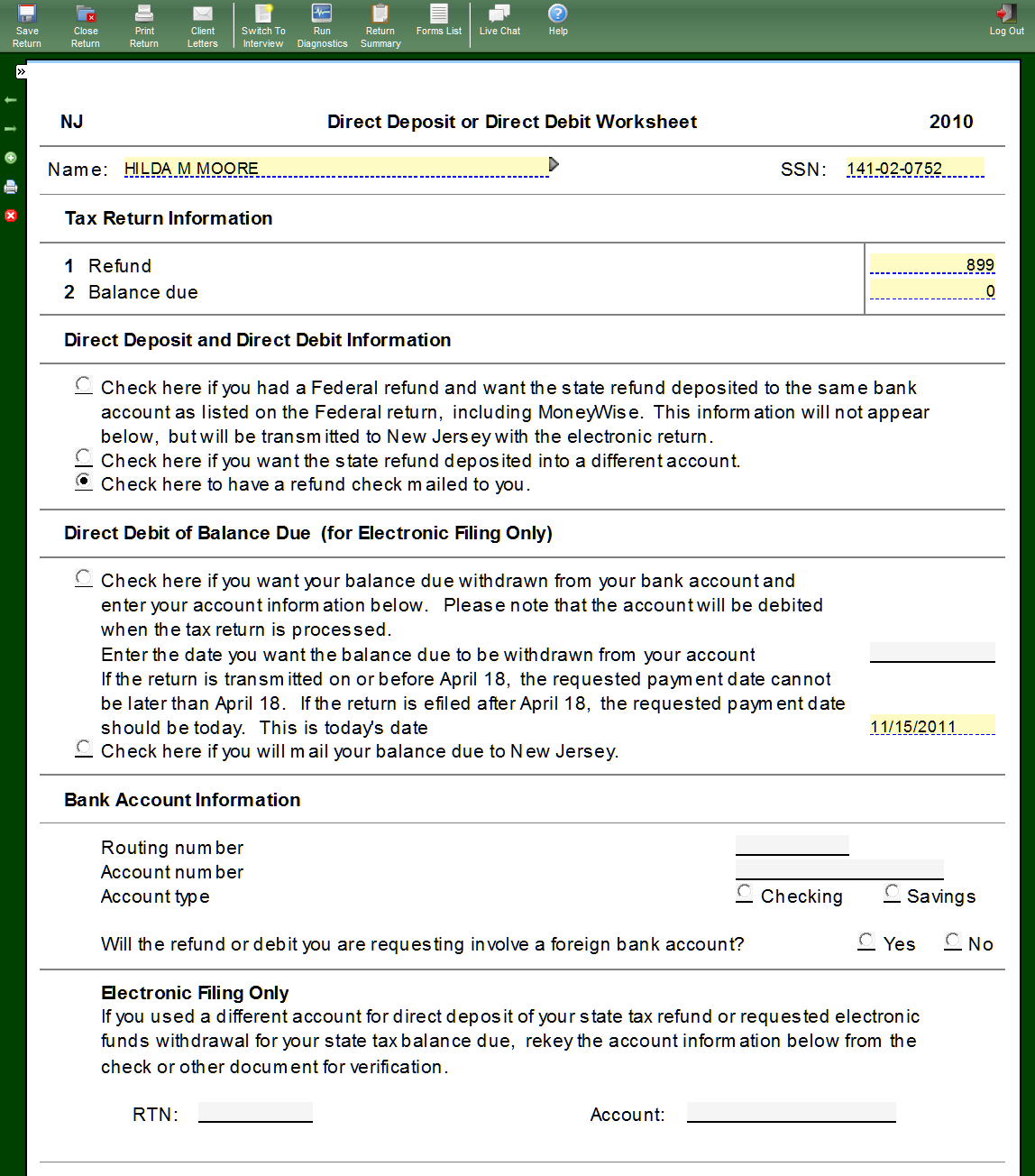This screenshot has height=1176, width=1035.
Task: Select Checking as the account type
Action: click(745, 893)
